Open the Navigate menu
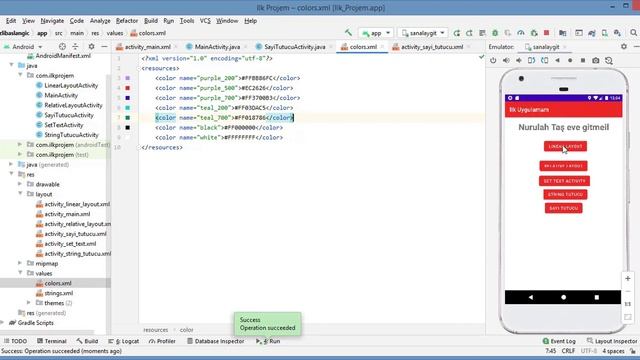The height and width of the screenshot is (360, 640). [x=52, y=20]
